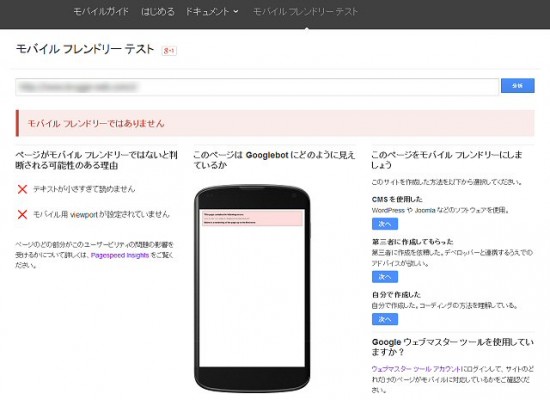Open the viewport link
Viewport: 550px width, 400px height.
pos(83,215)
